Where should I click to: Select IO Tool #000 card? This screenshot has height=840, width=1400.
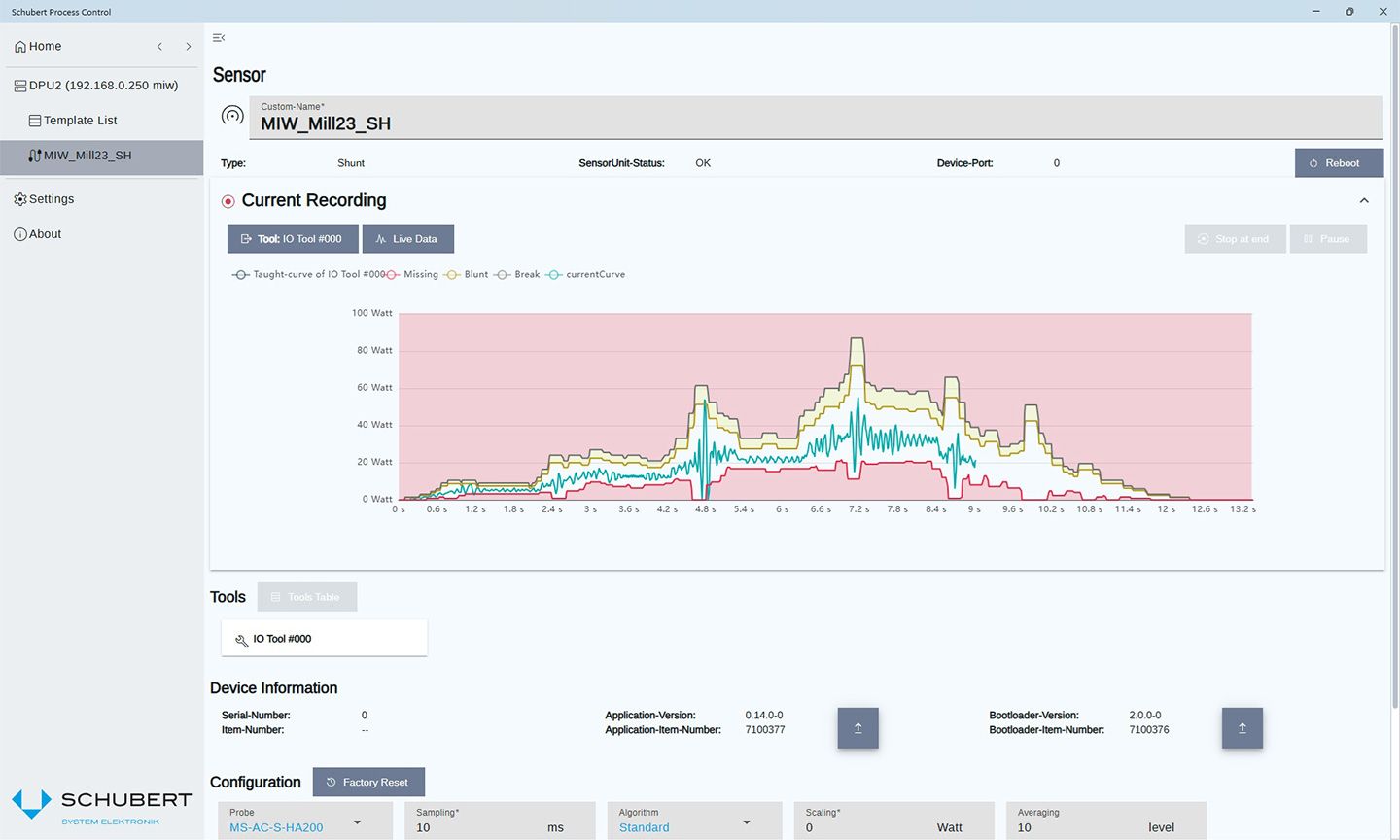point(324,639)
